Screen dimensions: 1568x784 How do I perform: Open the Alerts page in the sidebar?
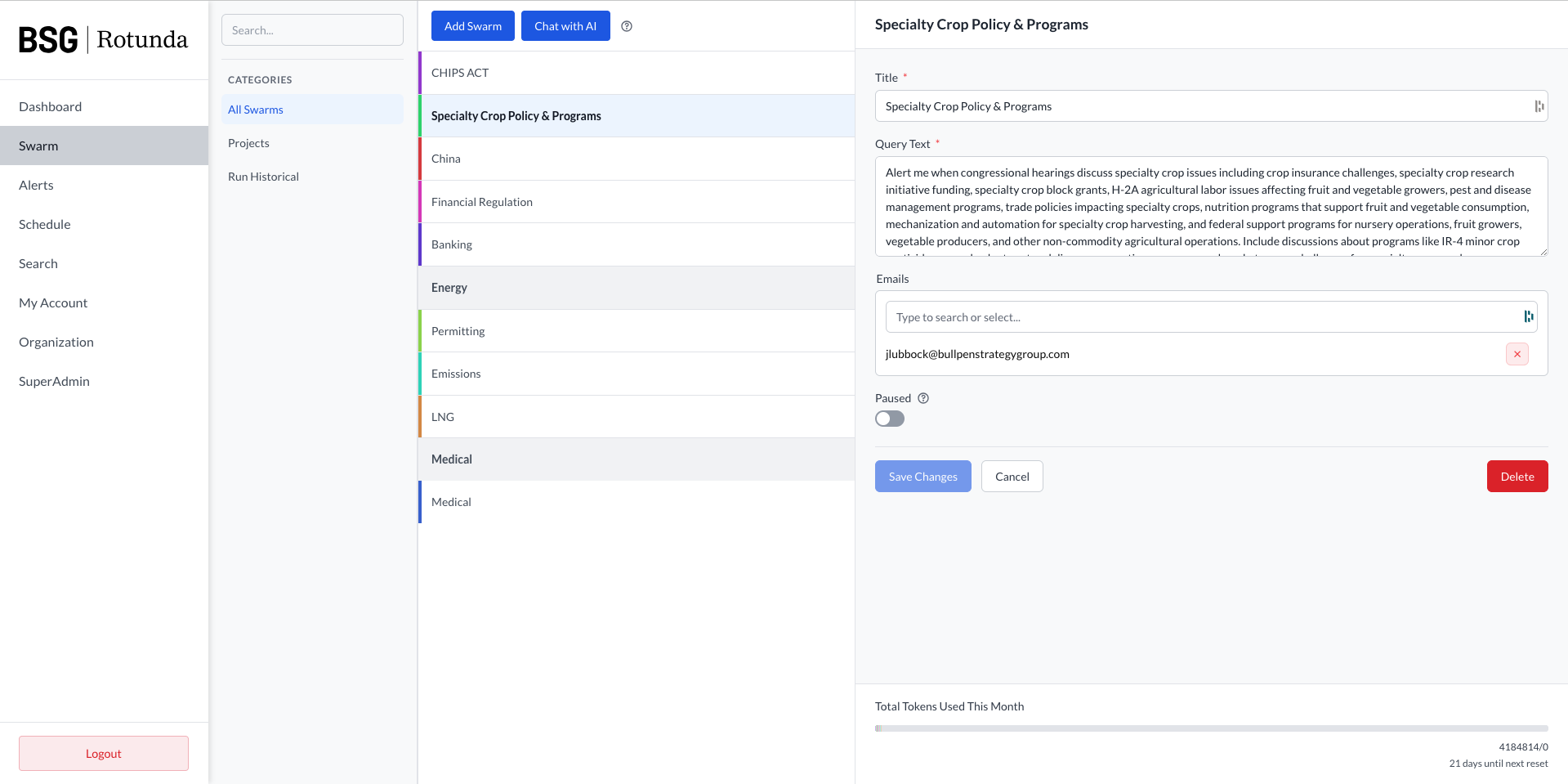37,185
